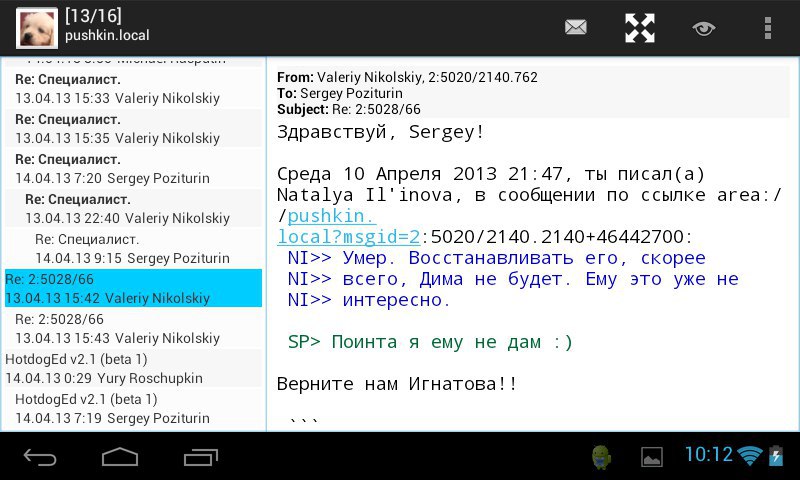This screenshot has width=800, height=480.
Task: Tap the From: Valeriy Nikolskiy header line
Action: point(407,77)
